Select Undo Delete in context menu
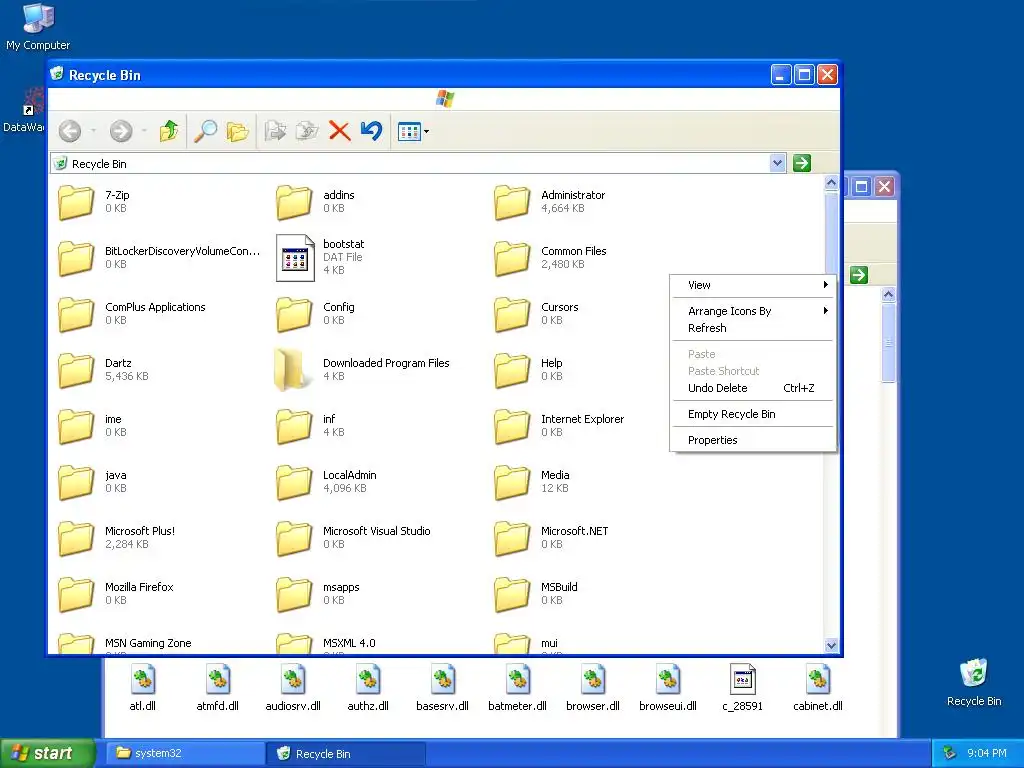The height and width of the screenshot is (768, 1024). pyautogui.click(x=753, y=388)
